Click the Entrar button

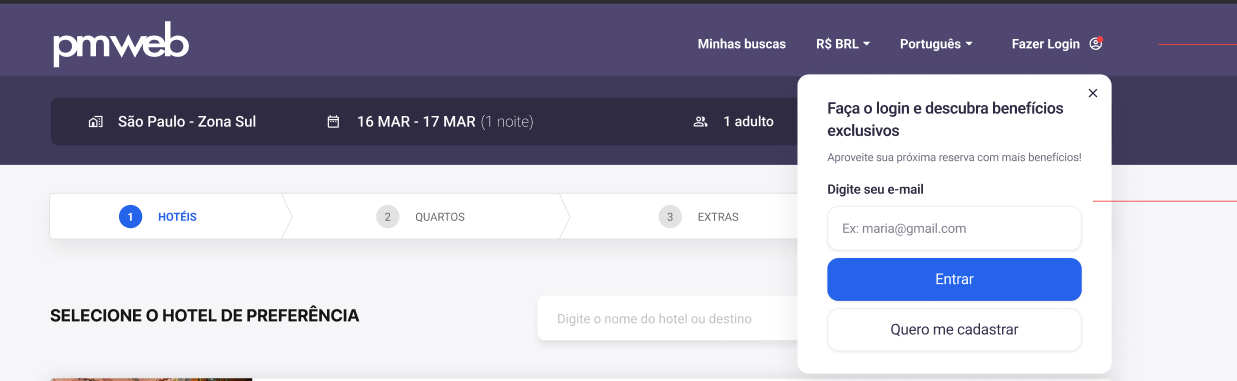954,279
